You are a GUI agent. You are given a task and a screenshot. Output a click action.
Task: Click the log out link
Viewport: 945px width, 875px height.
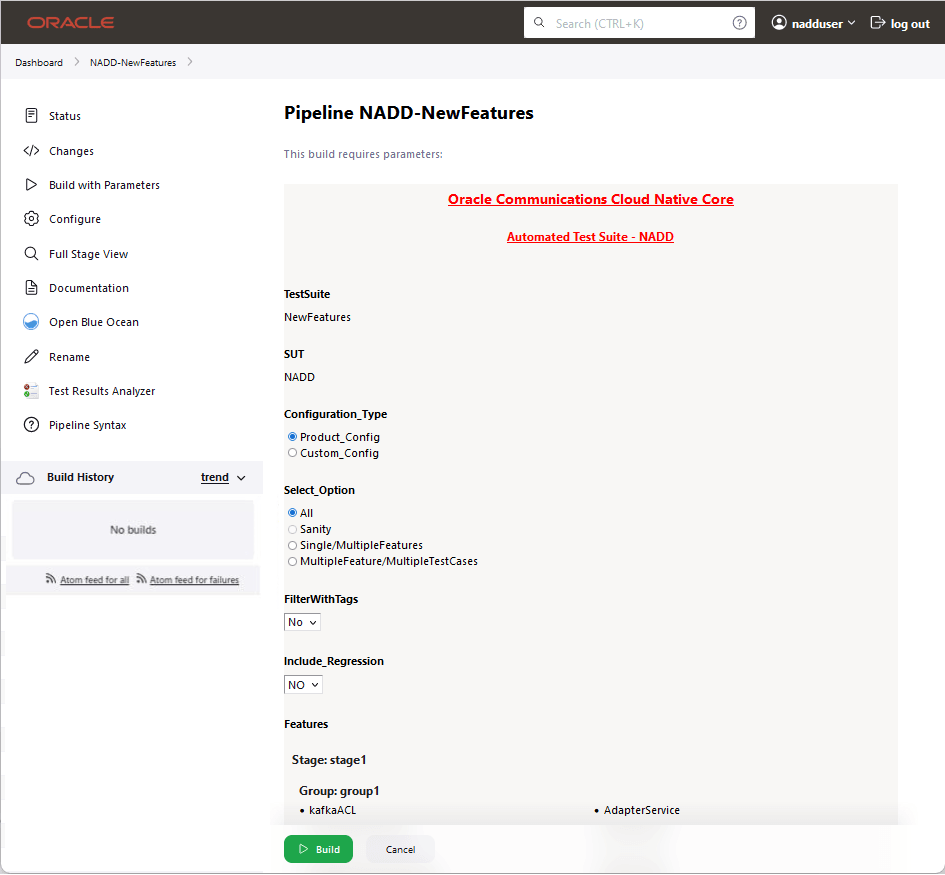click(909, 24)
